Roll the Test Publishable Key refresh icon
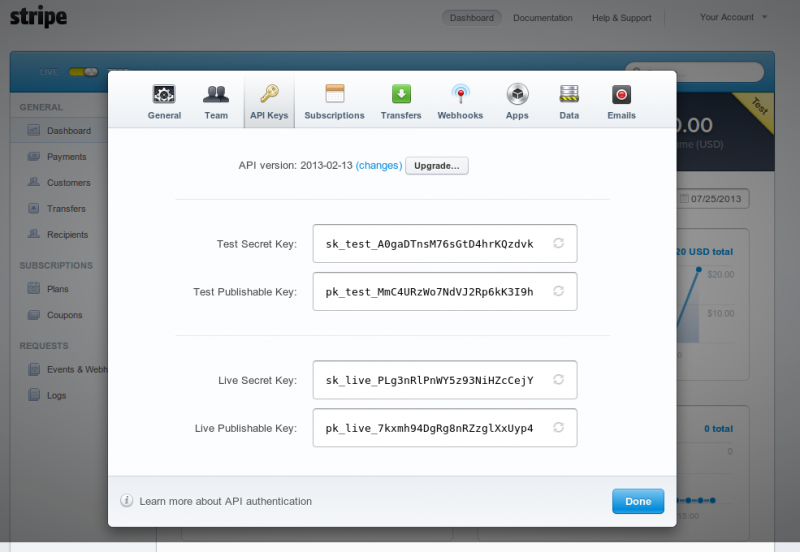The image size is (800, 552). [558, 291]
